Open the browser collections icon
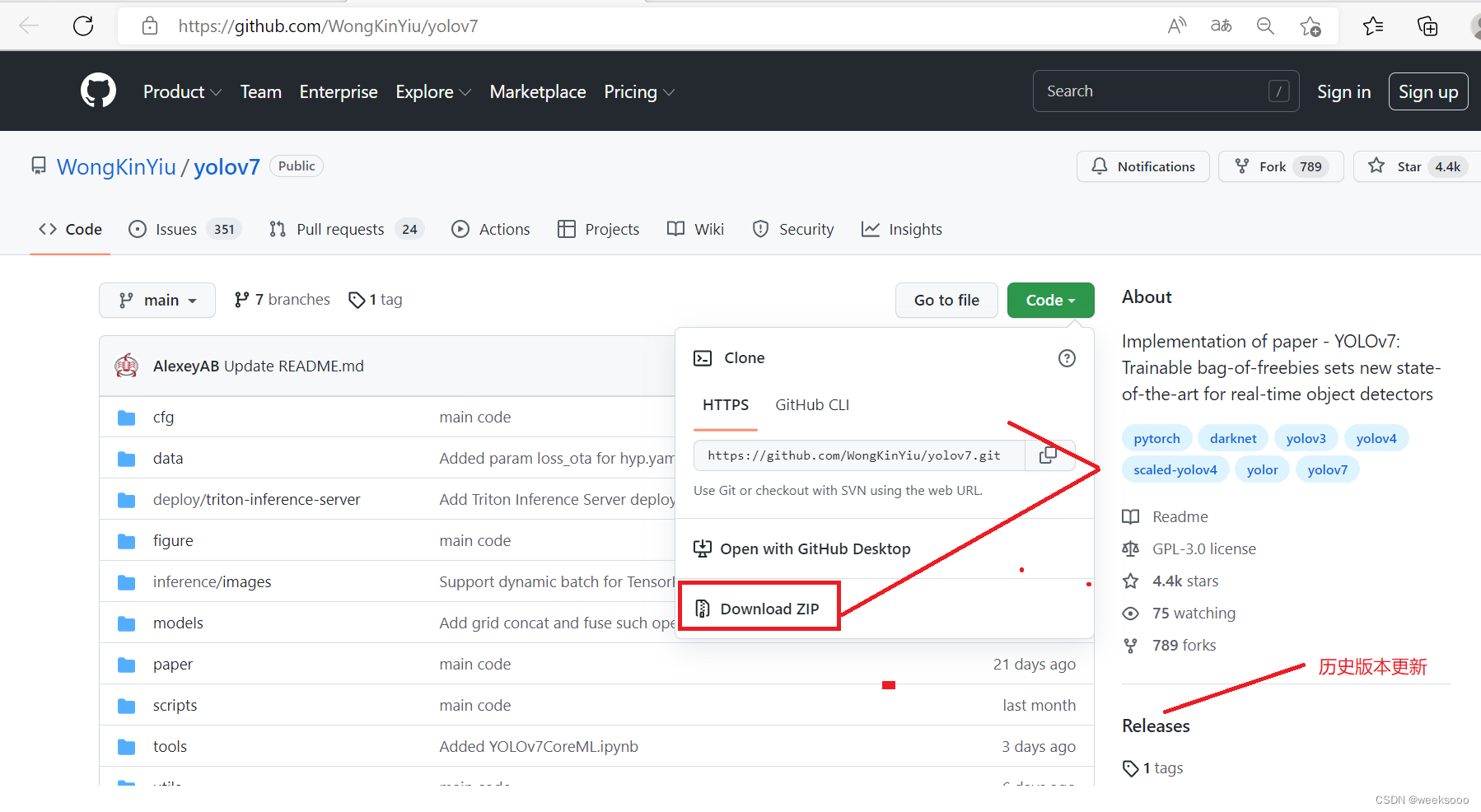This screenshot has height=812, width=1481. 1427,26
